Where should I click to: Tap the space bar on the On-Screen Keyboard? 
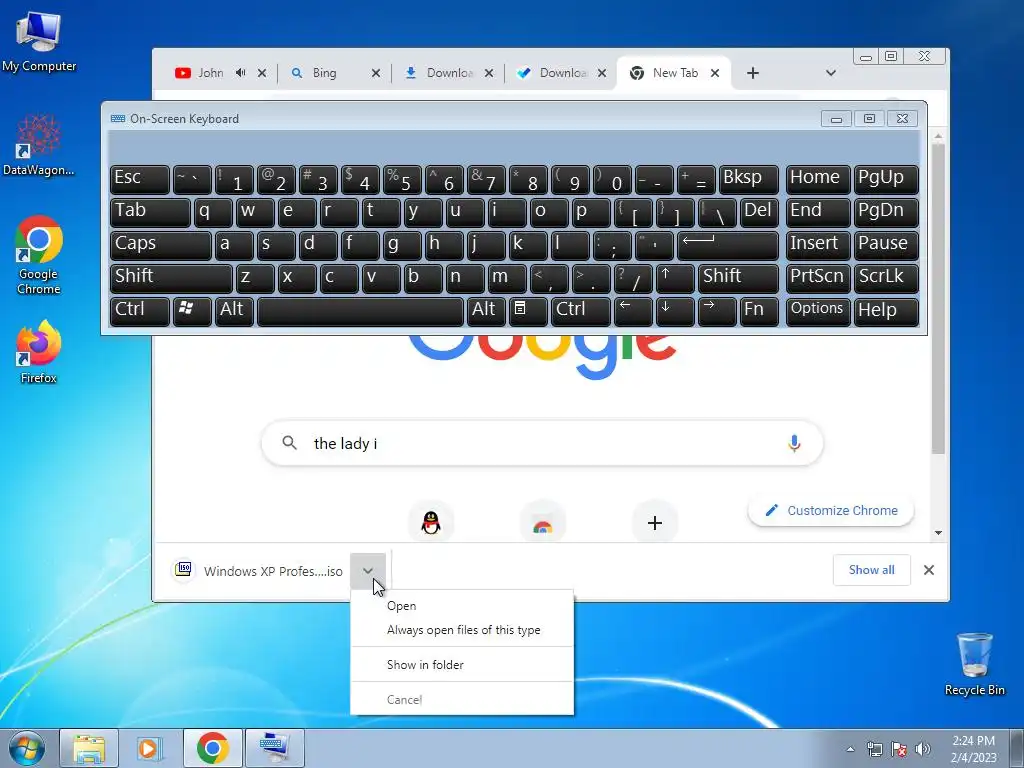coord(360,310)
